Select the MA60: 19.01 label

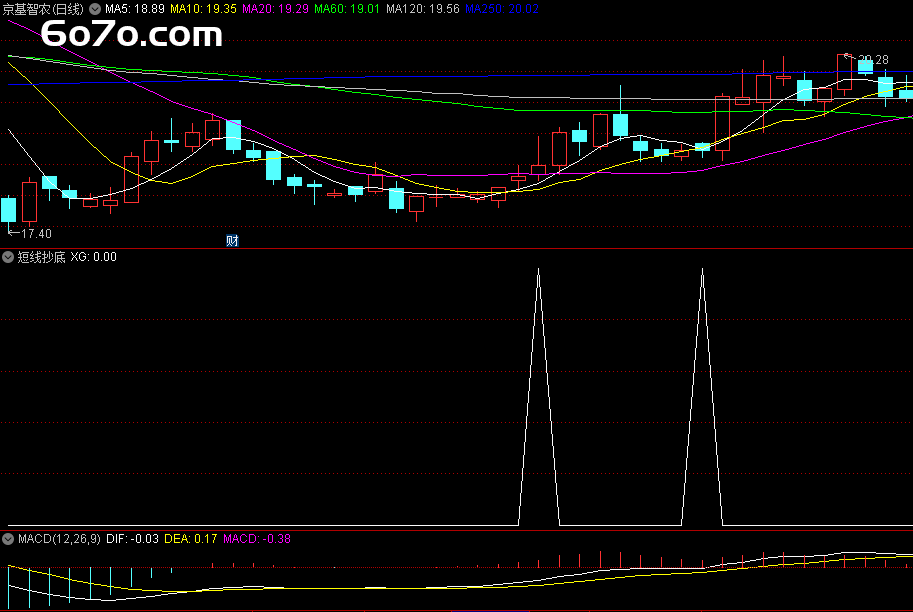point(347,9)
